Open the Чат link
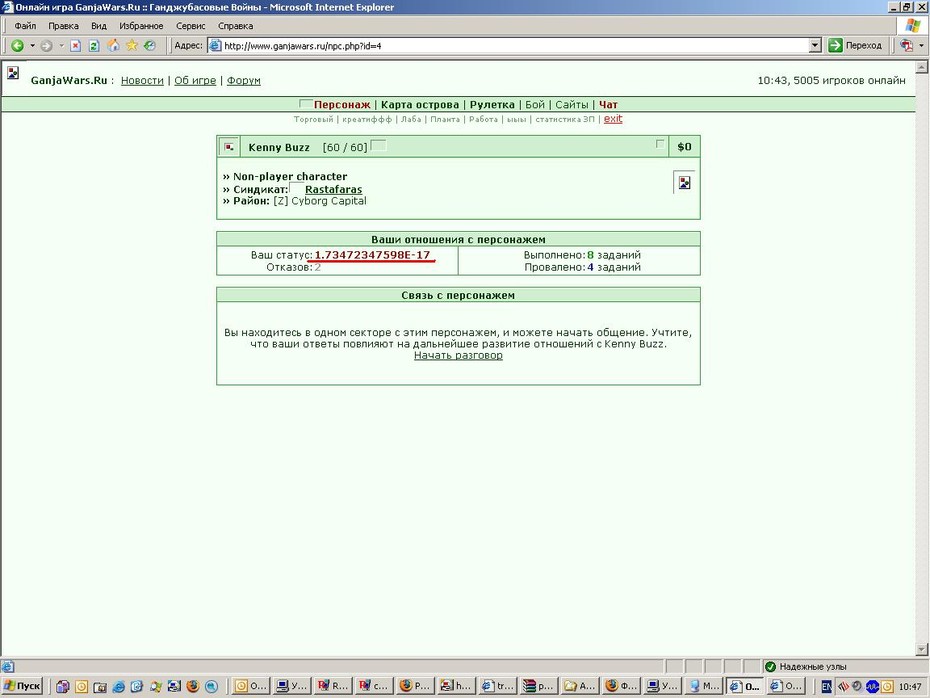The height and width of the screenshot is (698, 930). coord(609,104)
